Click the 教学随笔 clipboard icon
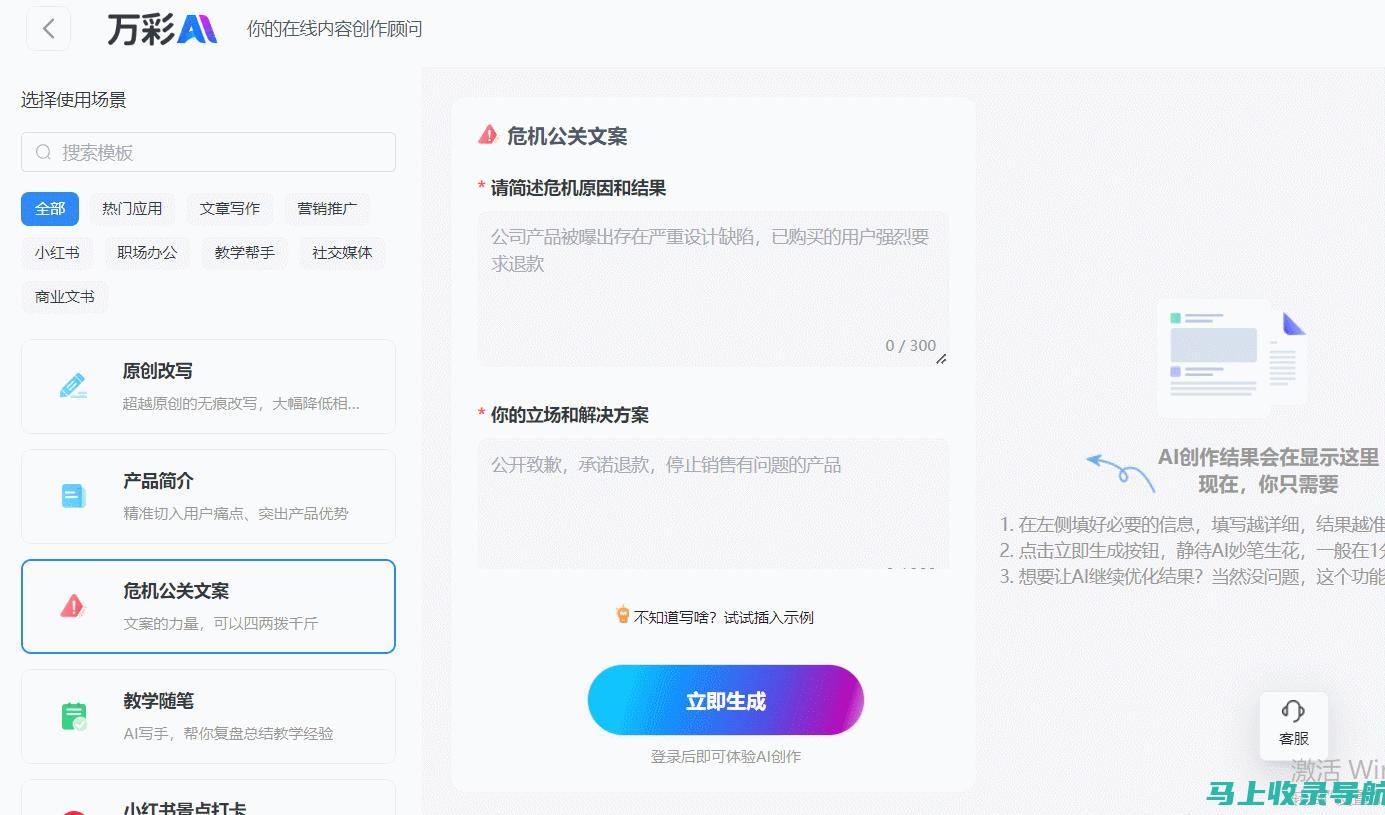 pos(73,716)
